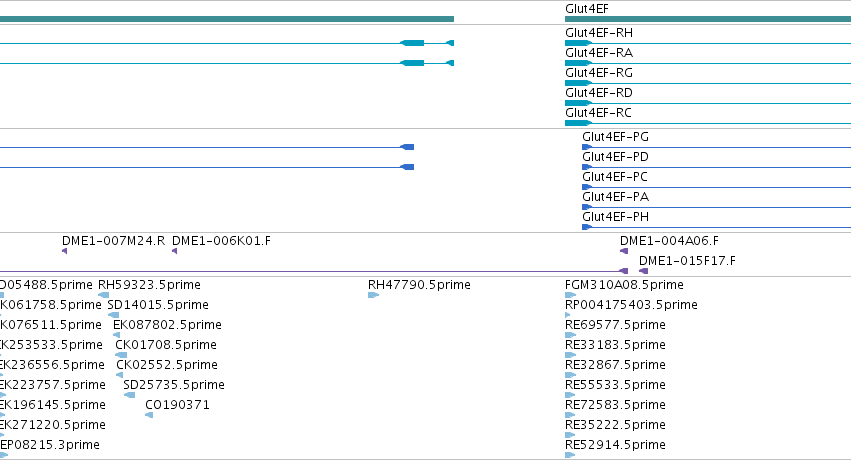The height and width of the screenshot is (460, 851).
Task: Click the EK271220.5prime EST label
Action: pyautogui.click(x=53, y=426)
